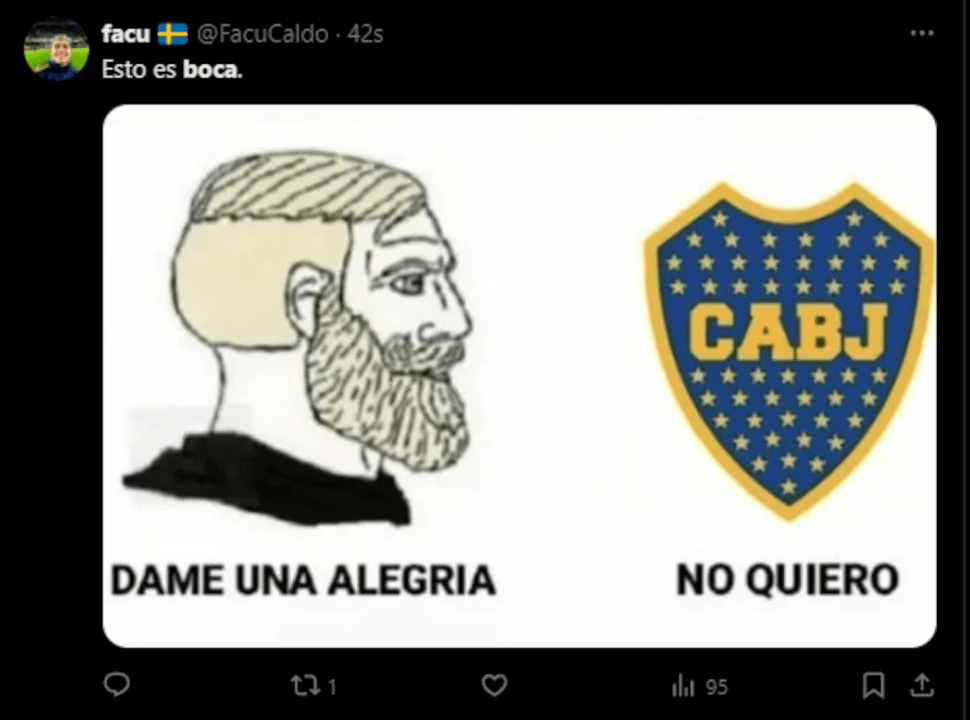Open the view analytics bar chart icon
Screen dimensions: 970x720
683,687
